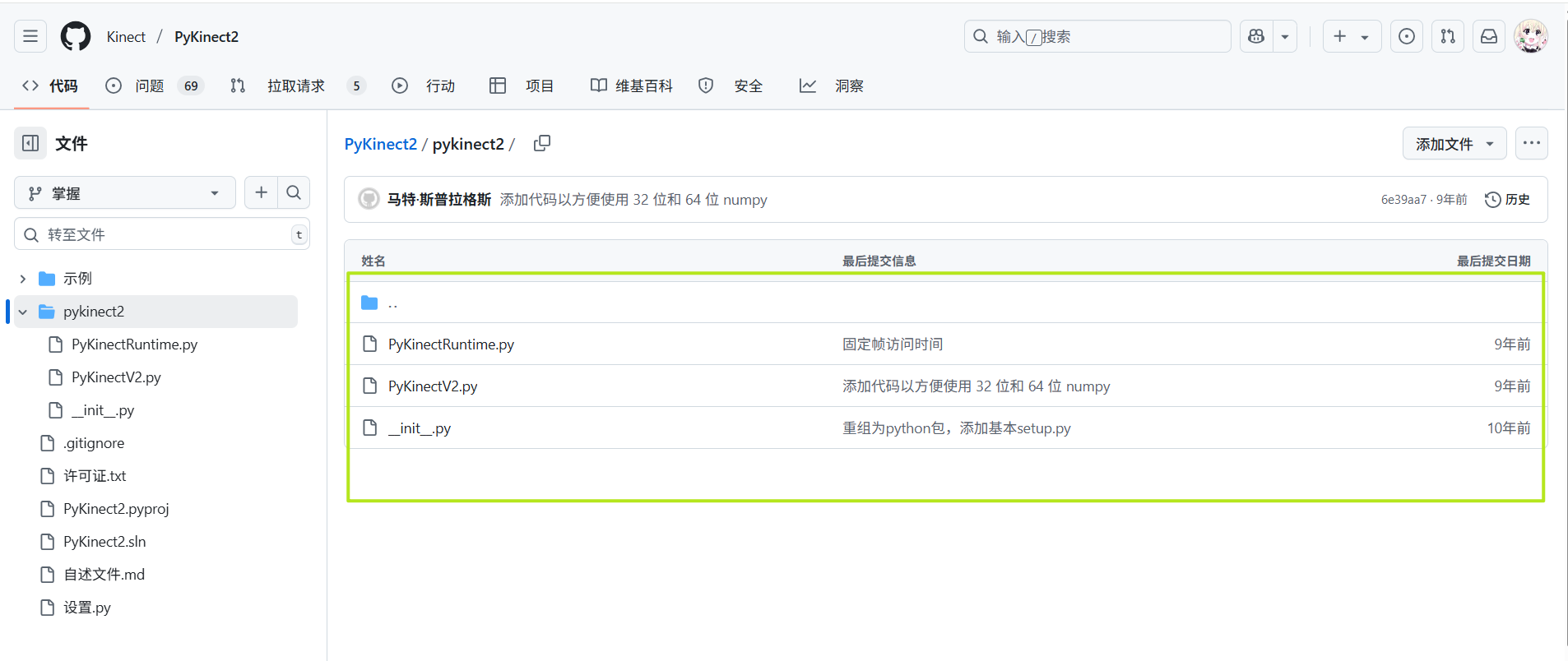This screenshot has width=1568, height=661.
Task: Open pull requests icon in header
Action: (x=1448, y=36)
